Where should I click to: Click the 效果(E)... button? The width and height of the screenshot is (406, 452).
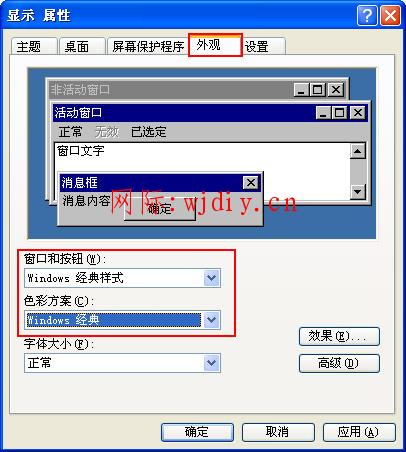tap(339, 336)
